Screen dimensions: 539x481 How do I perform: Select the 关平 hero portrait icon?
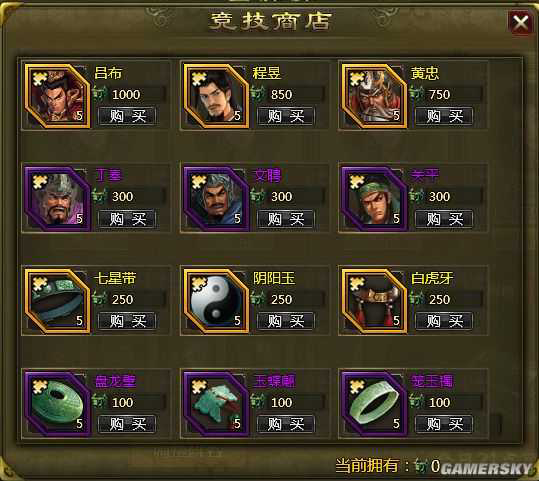coord(374,199)
